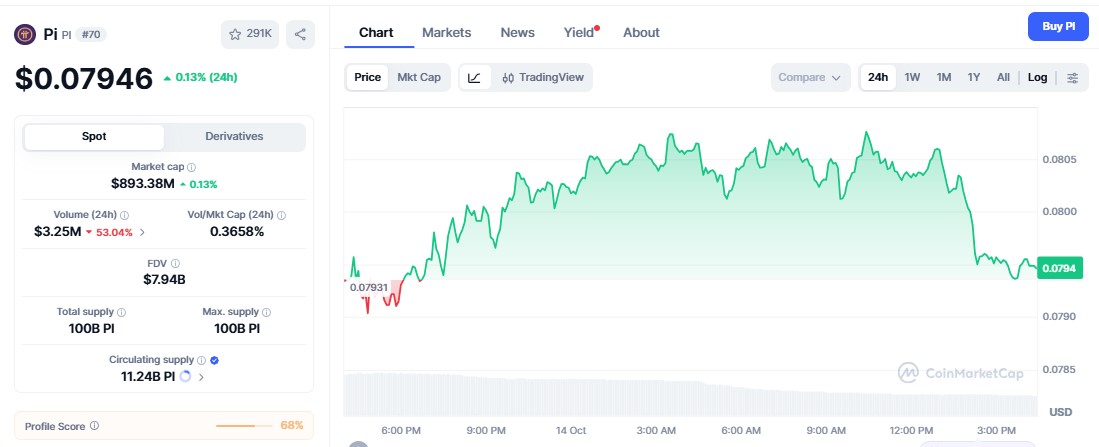Click the volume bars under the chart

coord(690,395)
